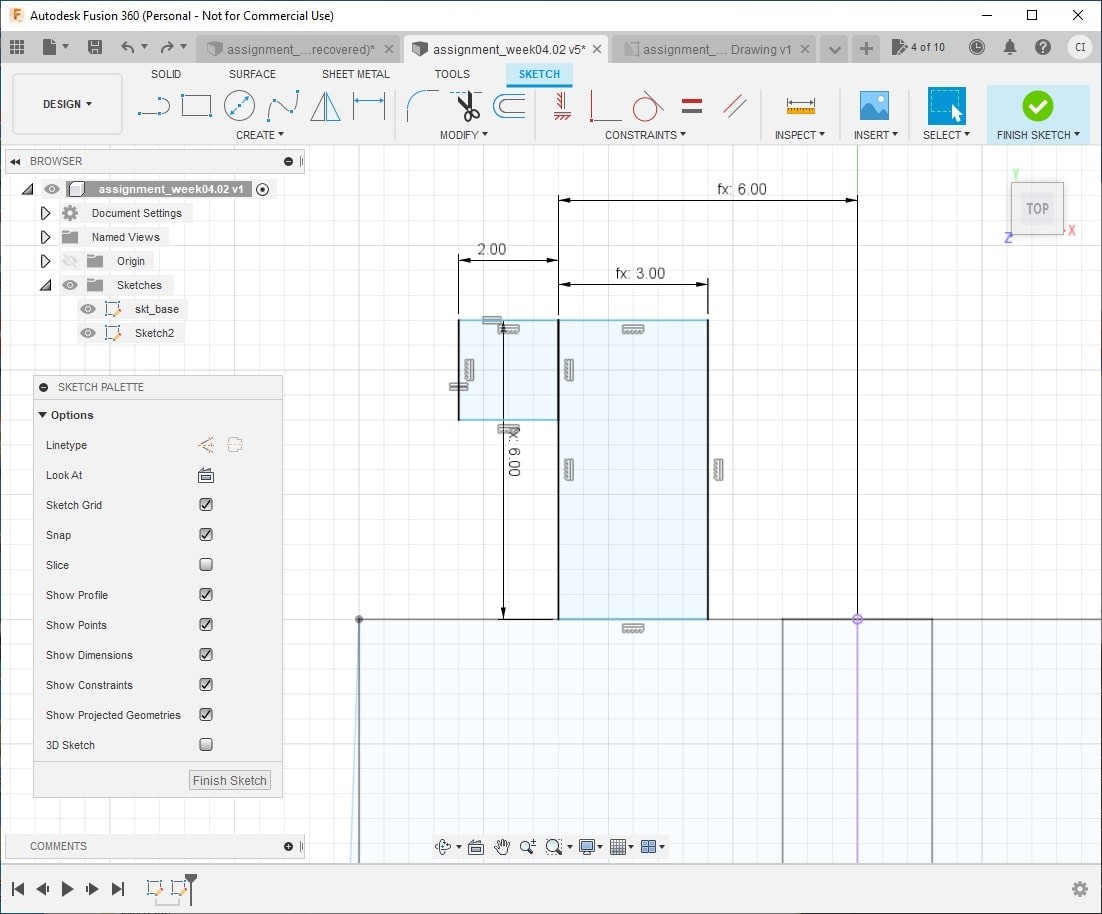
Task: Select the Sketch Dimension tool
Action: tap(369, 105)
